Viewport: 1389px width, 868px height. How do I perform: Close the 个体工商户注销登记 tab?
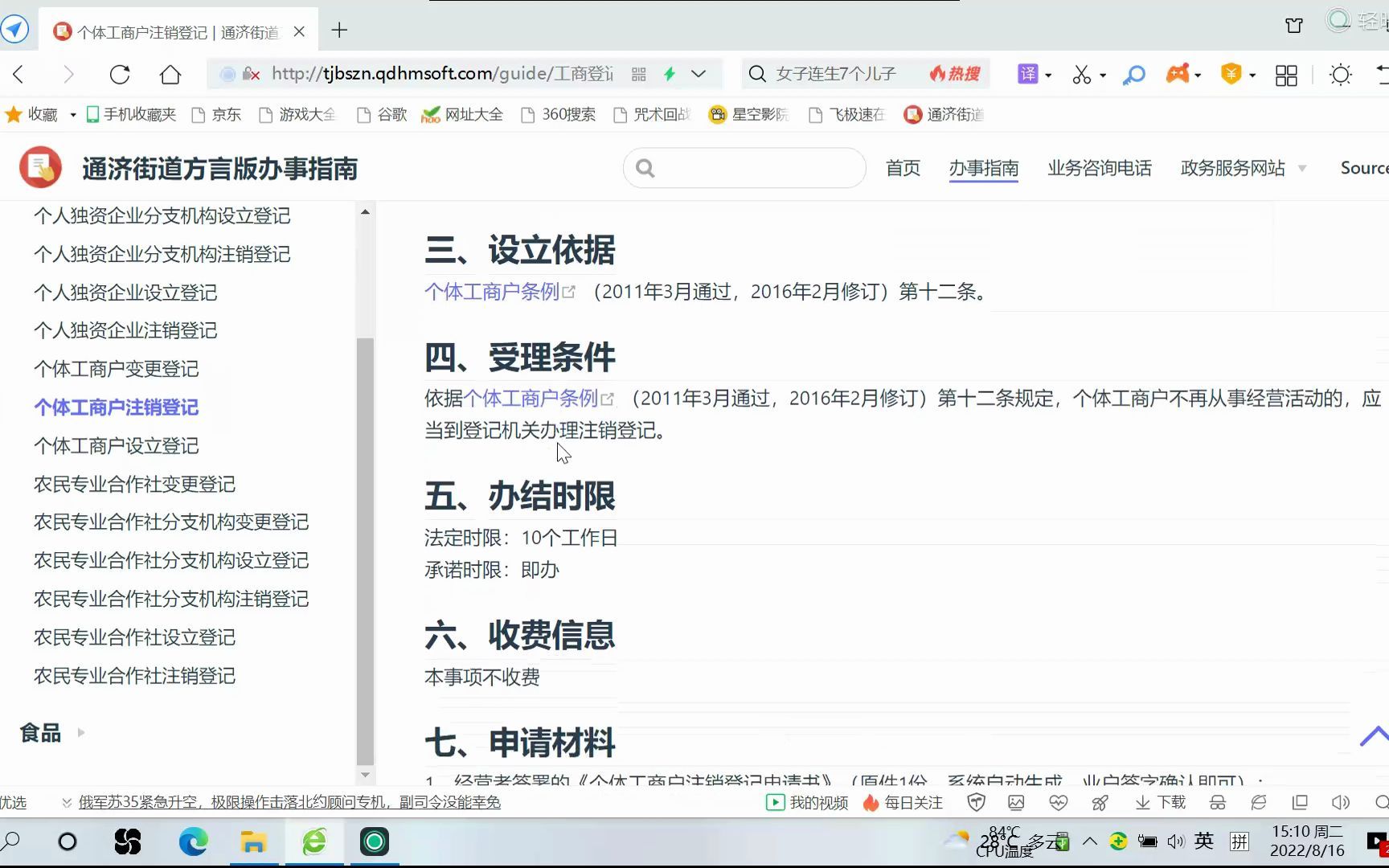point(299,32)
